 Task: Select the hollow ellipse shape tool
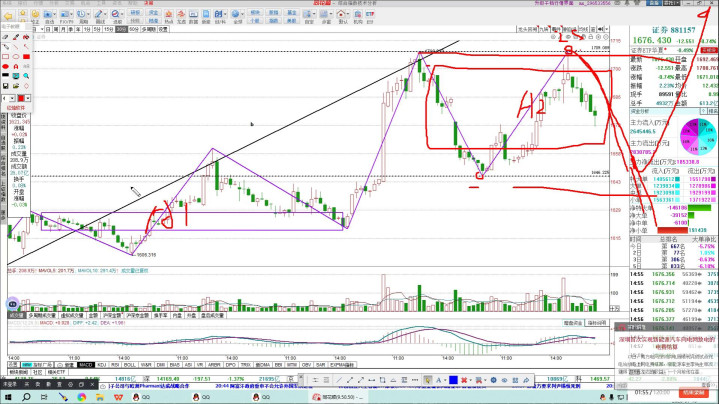(16, 56)
